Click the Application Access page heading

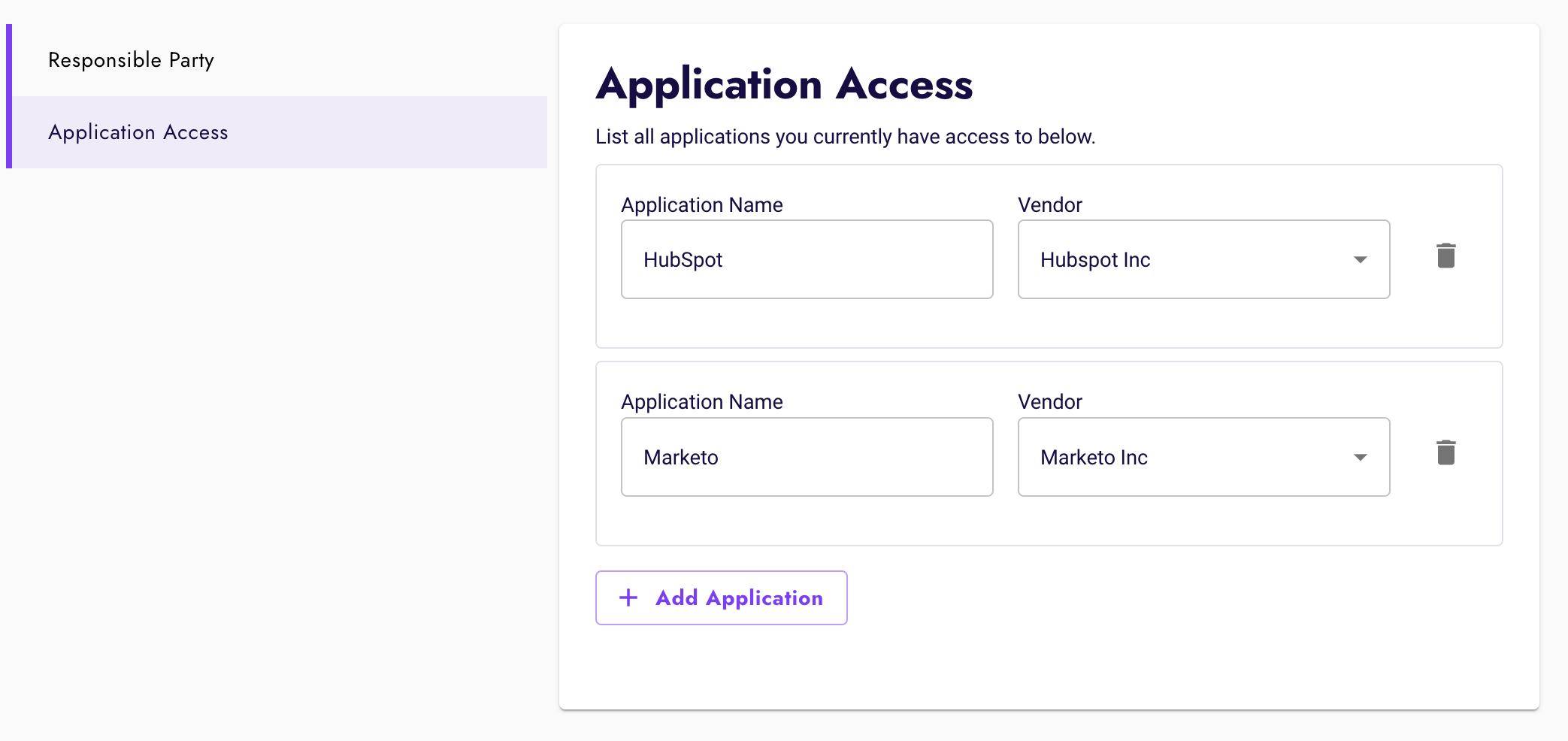tap(784, 84)
